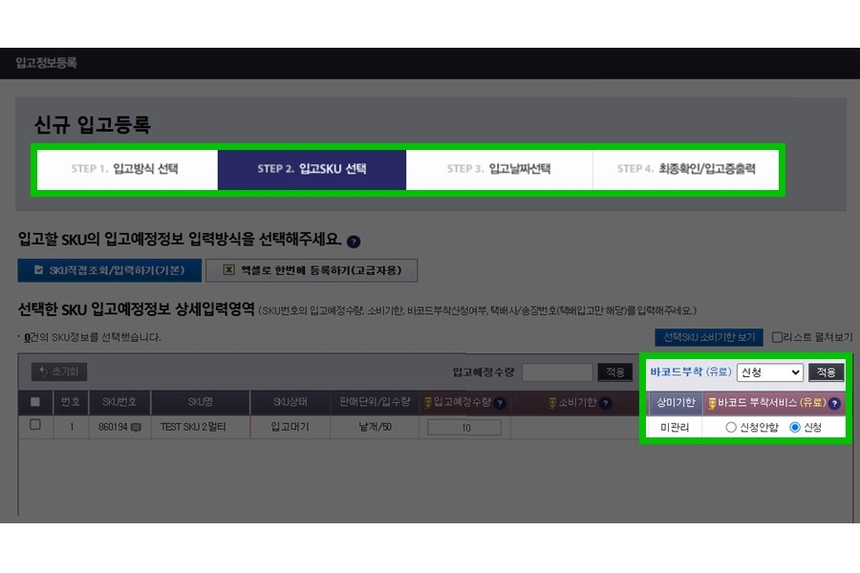Click the 번호 column header
Screen dimensions: 860x573
point(71,402)
